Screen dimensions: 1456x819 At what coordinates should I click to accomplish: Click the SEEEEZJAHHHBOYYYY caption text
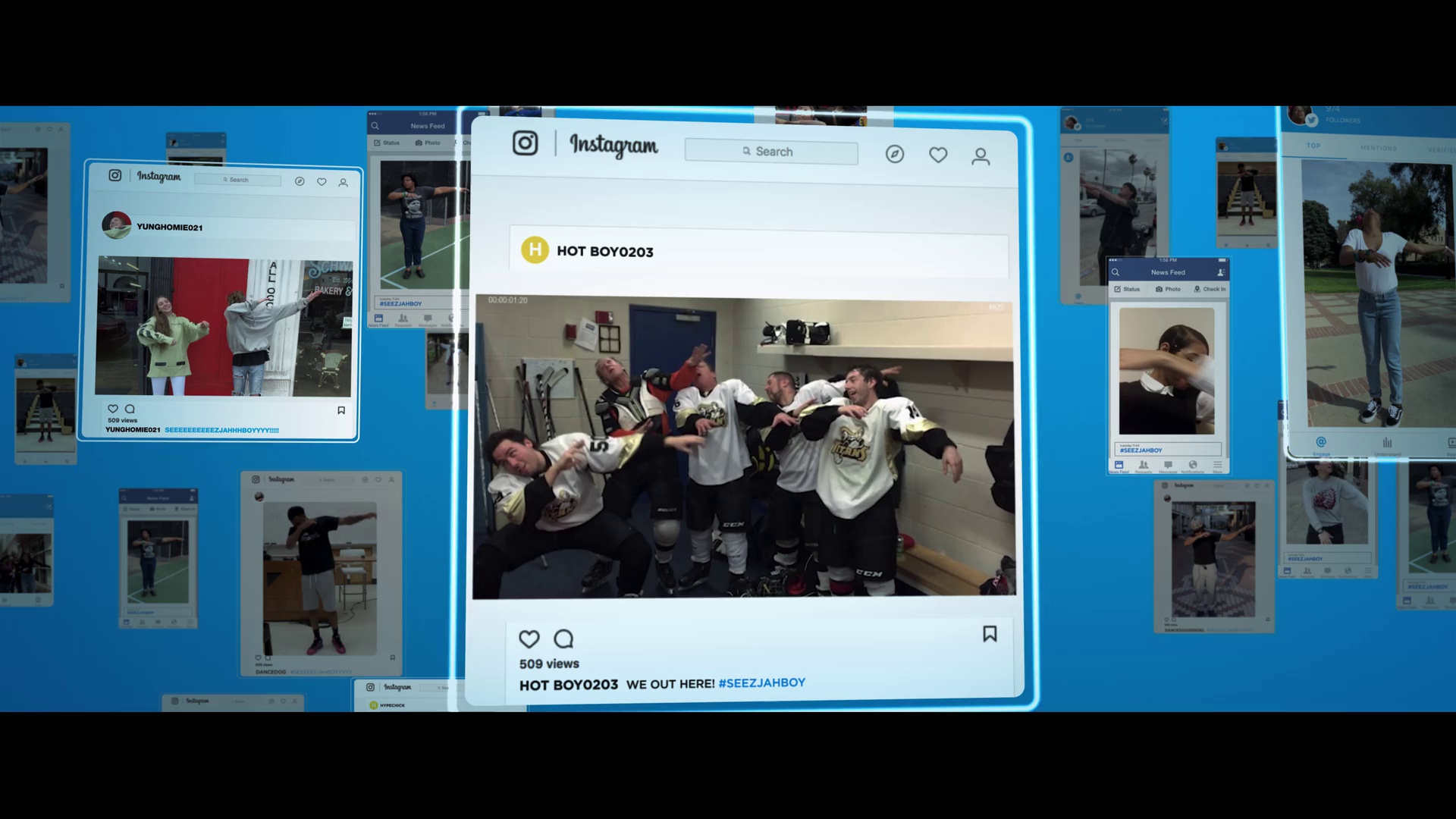[222, 430]
